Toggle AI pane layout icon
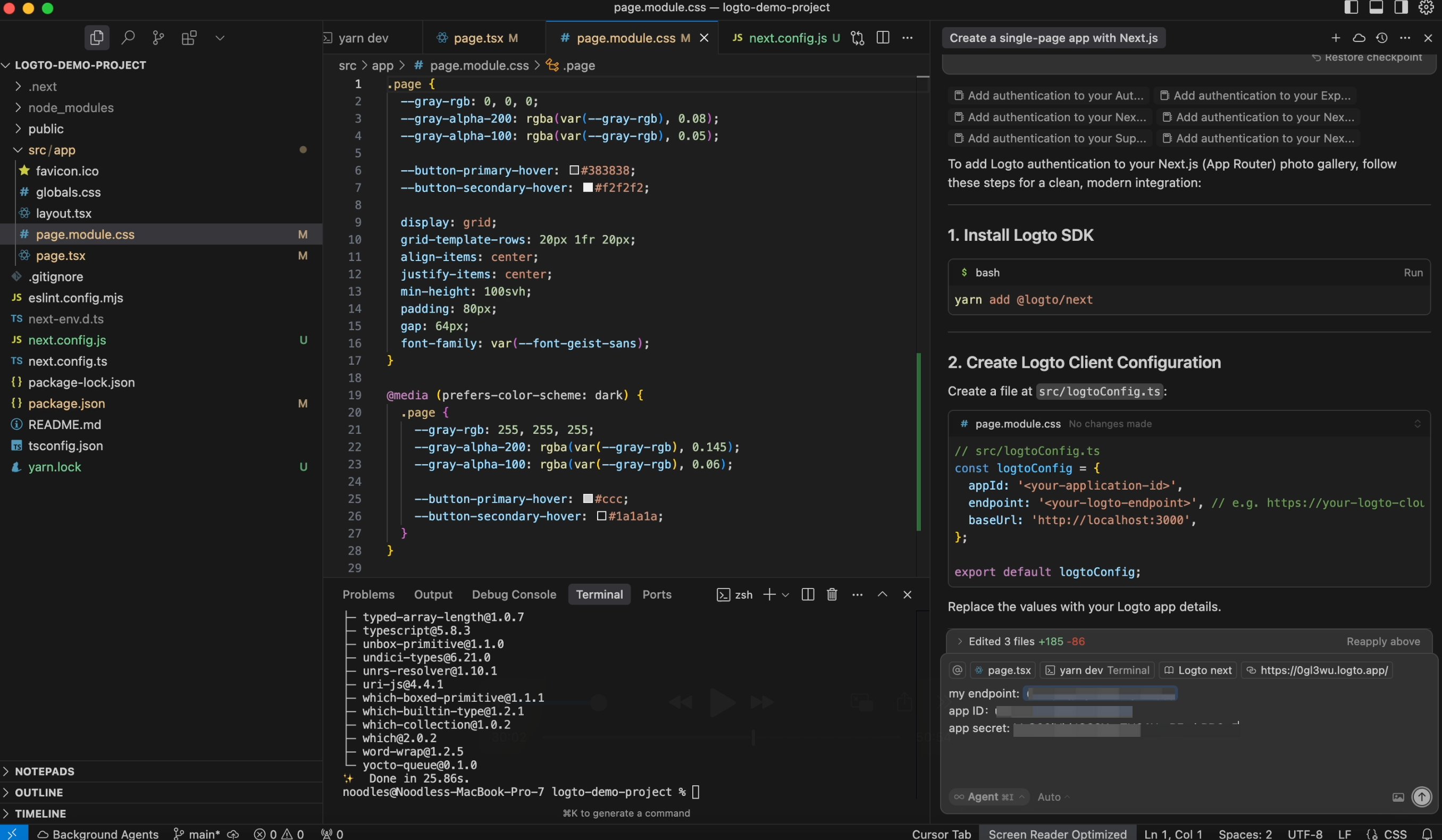 [x=1401, y=7]
